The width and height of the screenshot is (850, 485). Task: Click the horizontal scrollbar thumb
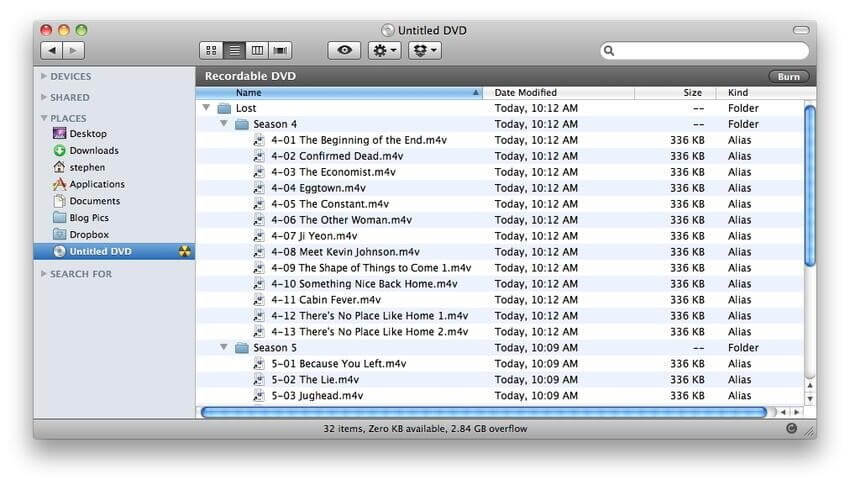[x=484, y=412]
